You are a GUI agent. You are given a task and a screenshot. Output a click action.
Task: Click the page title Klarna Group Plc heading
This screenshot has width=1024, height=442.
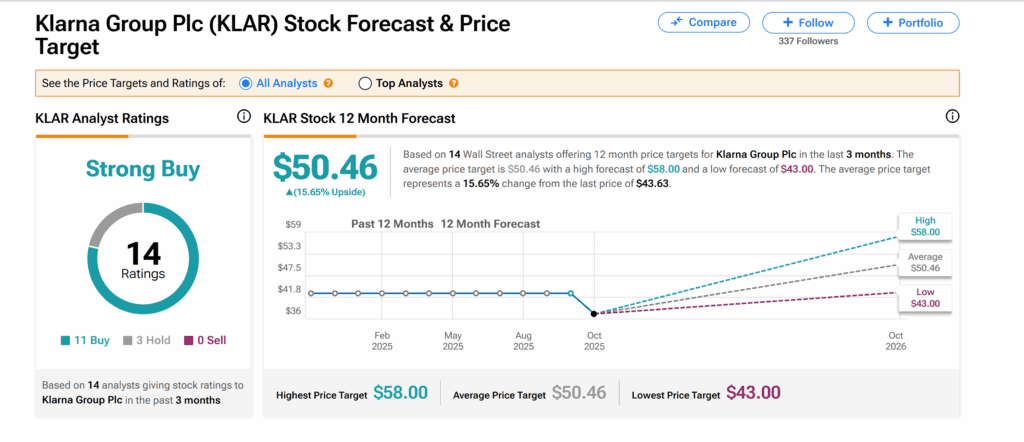point(272,35)
